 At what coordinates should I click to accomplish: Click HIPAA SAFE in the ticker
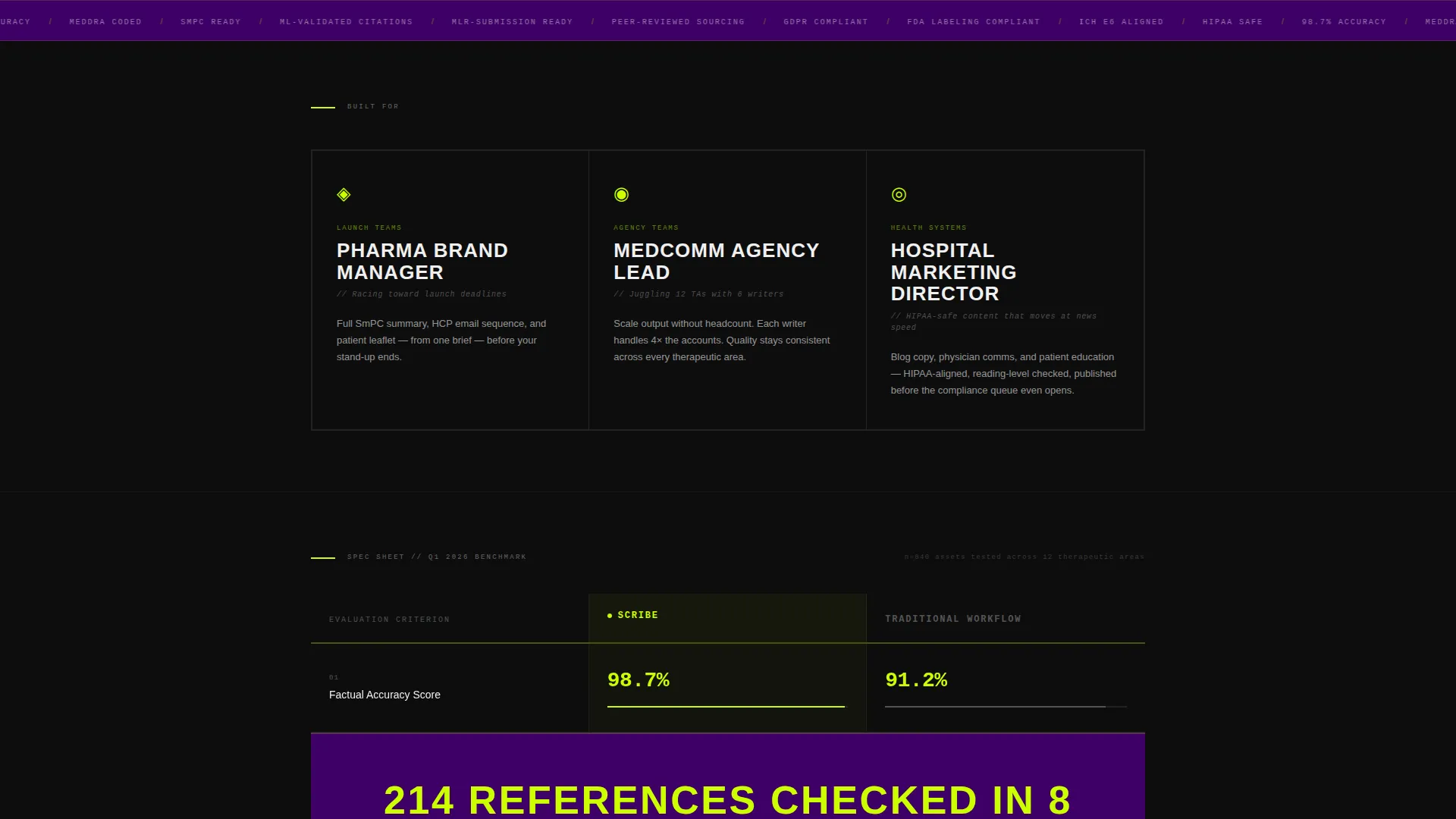(1232, 22)
